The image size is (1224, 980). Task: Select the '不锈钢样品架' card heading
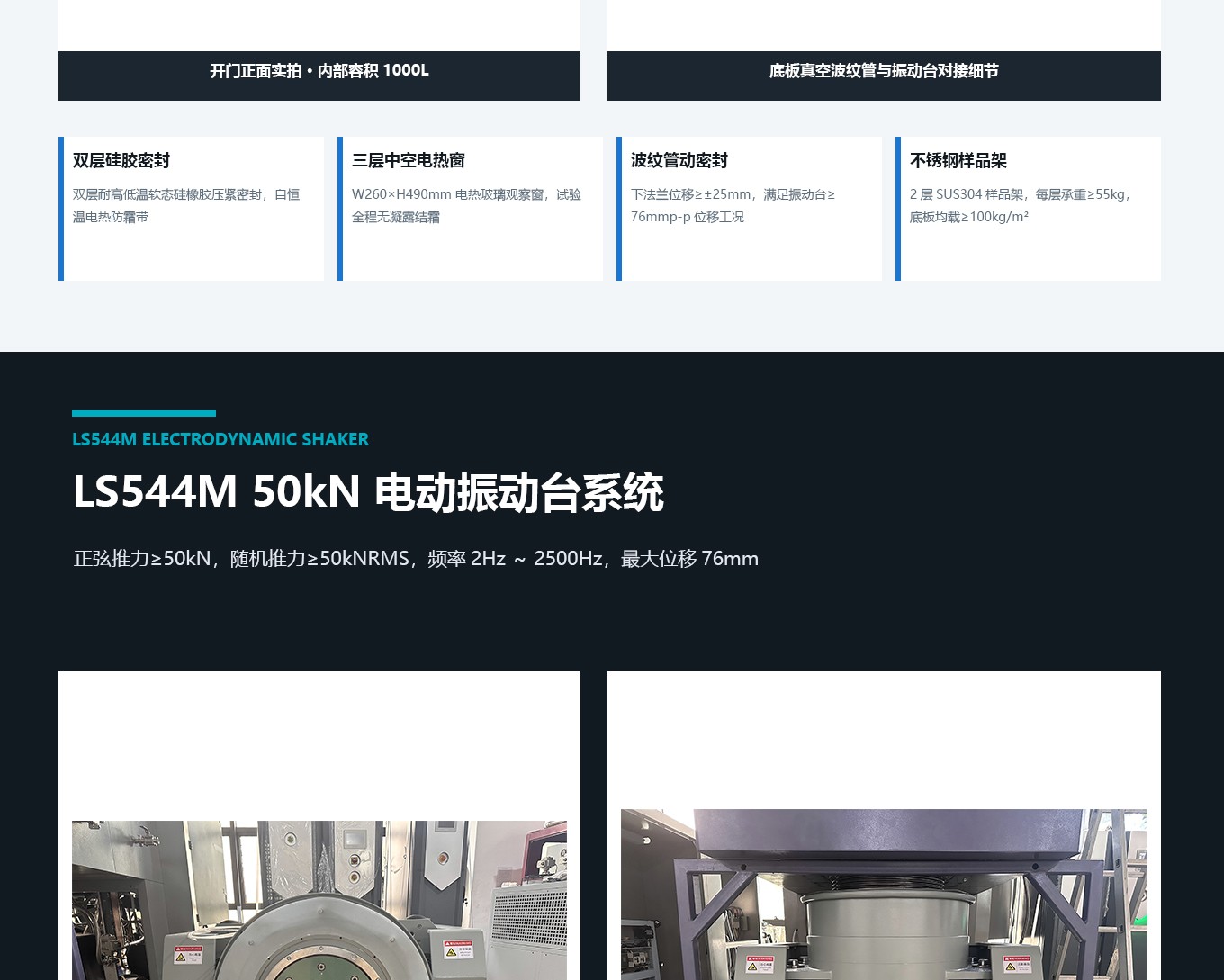point(958,160)
